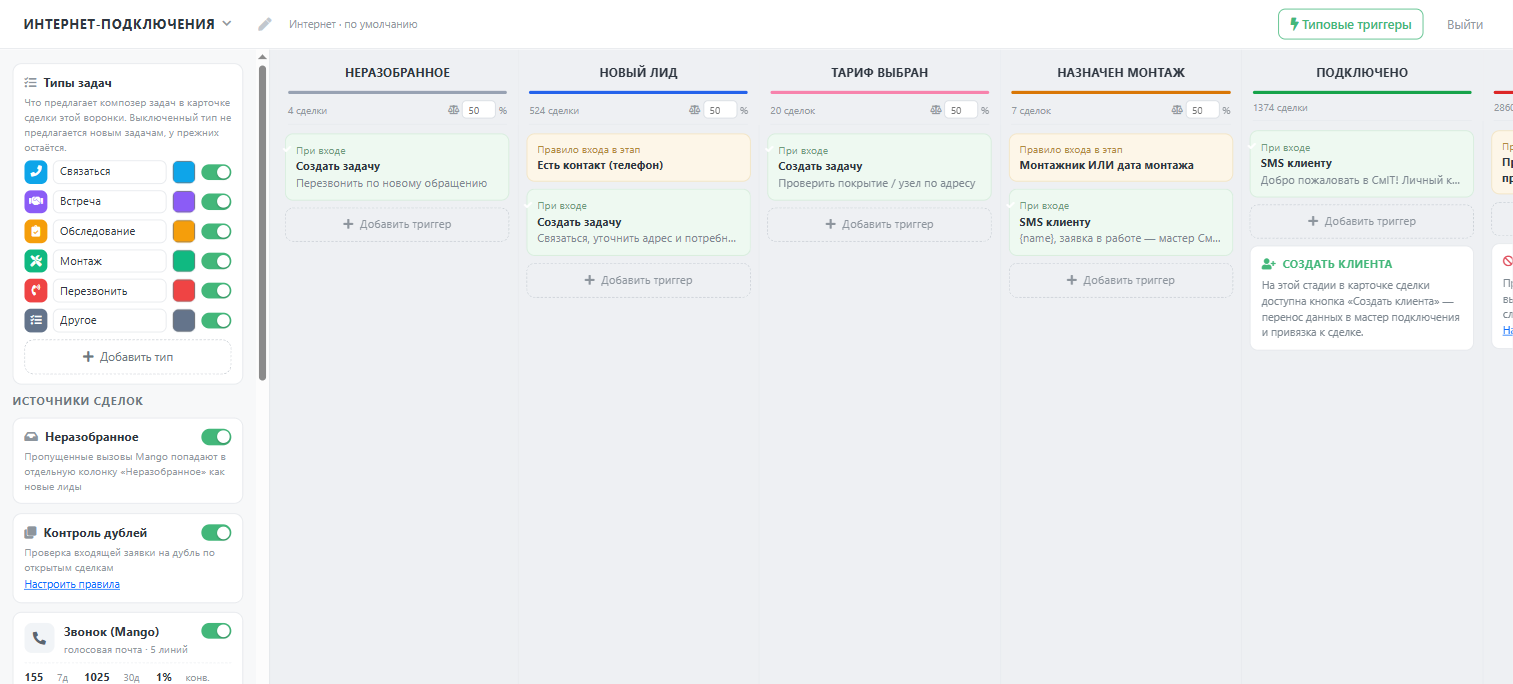This screenshot has height=684, width=1513.
Task: Click the copy icon beside Контроль дублей
Action: point(31,533)
